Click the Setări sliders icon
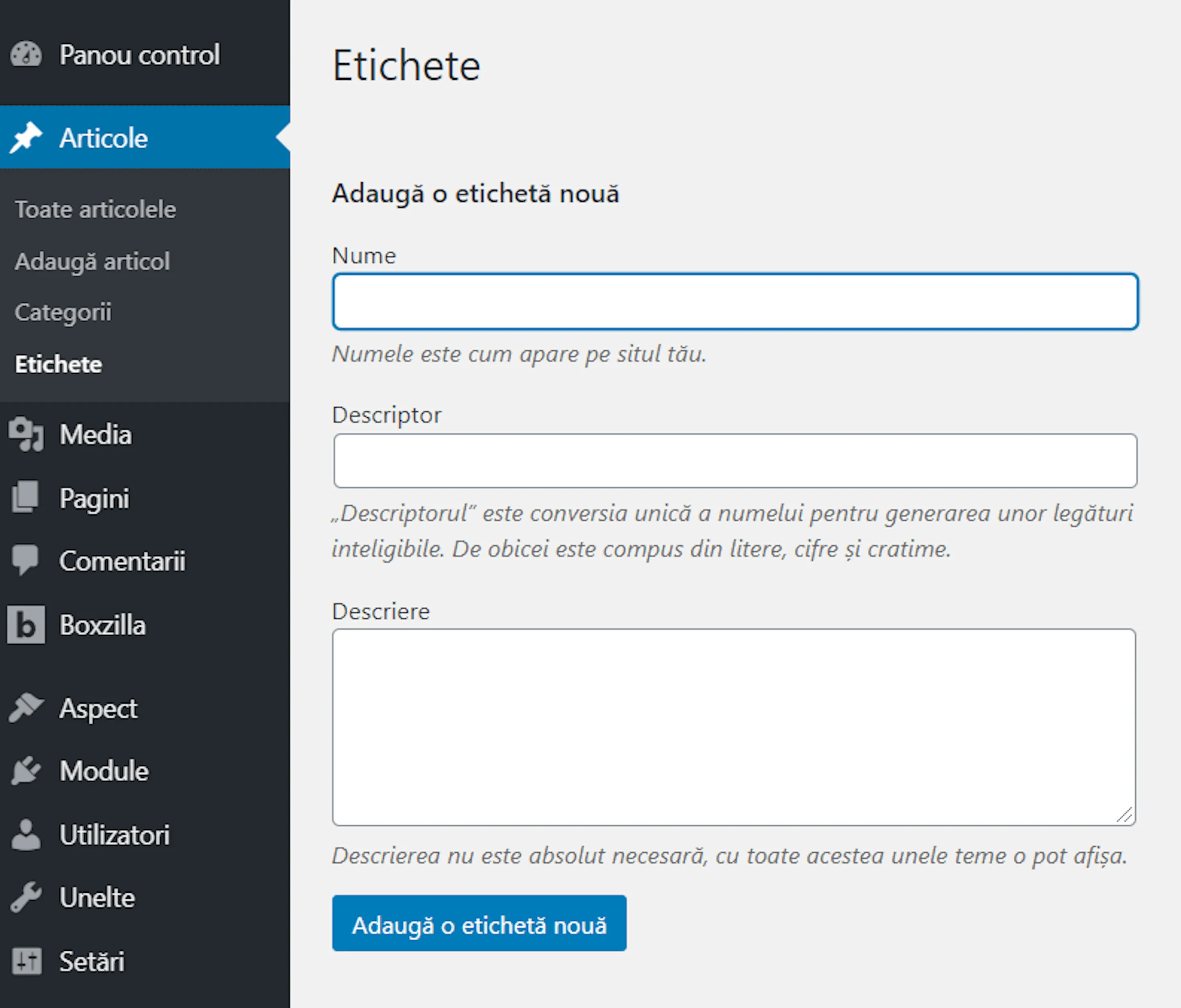Viewport: 1181px width, 1008px height. 26,961
